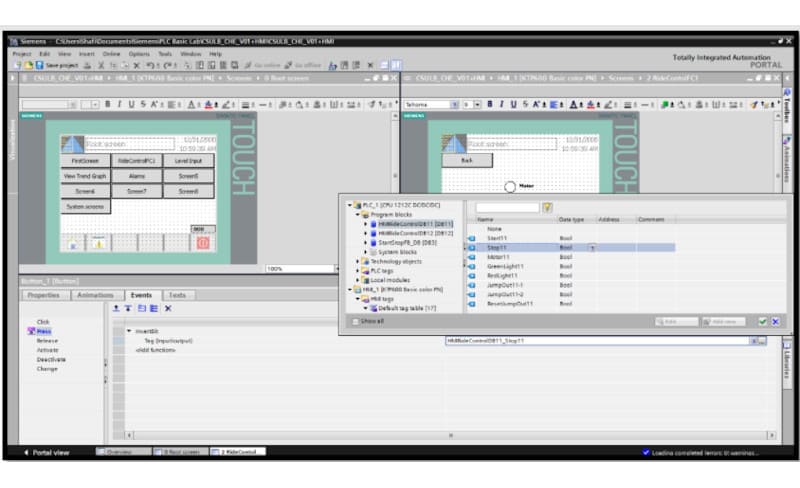Select ResetJumpOut11 tag row

(x=571, y=304)
